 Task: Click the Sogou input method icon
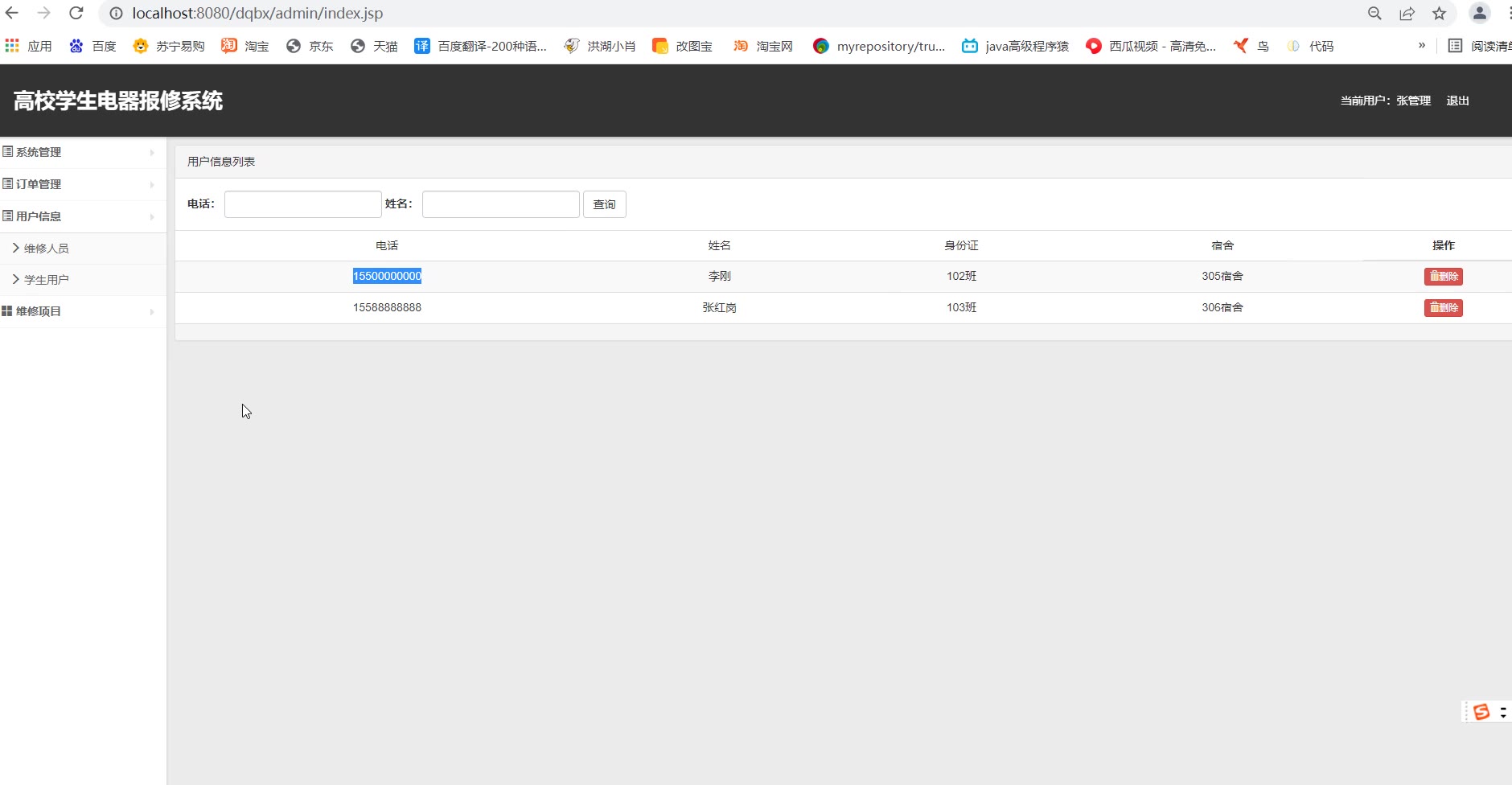(x=1481, y=712)
